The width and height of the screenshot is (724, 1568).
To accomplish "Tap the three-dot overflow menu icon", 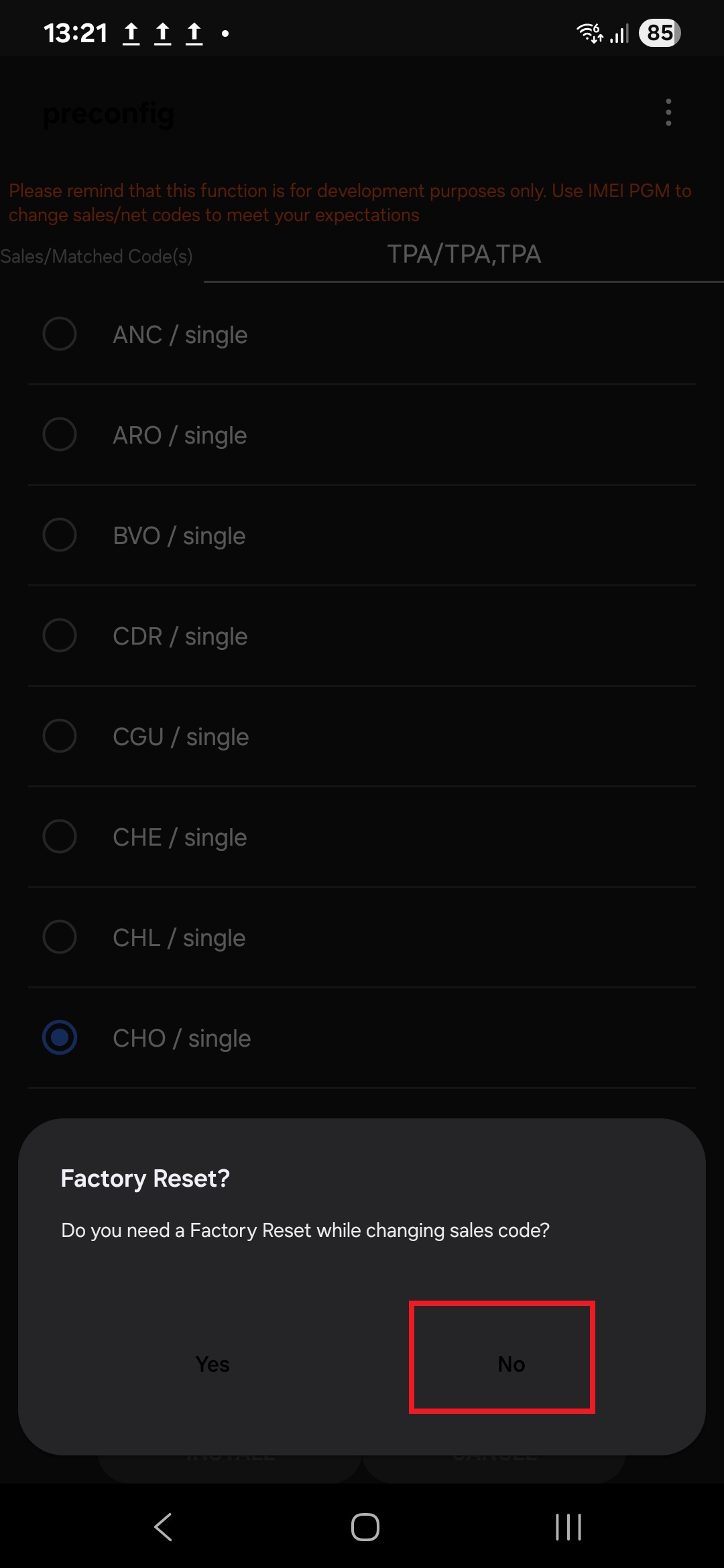I will pyautogui.click(x=668, y=113).
